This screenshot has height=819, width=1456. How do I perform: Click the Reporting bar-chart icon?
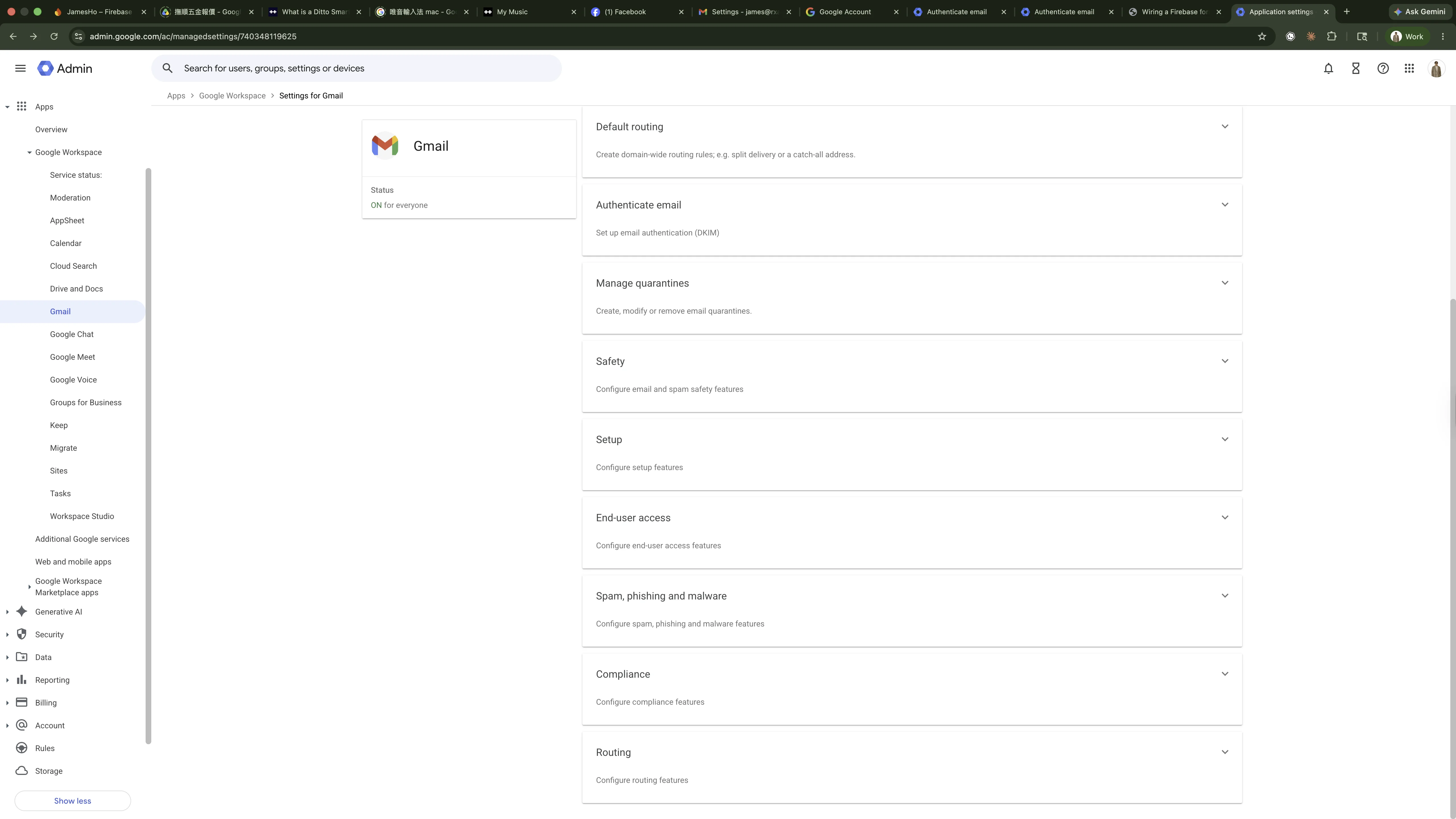pyautogui.click(x=22, y=679)
